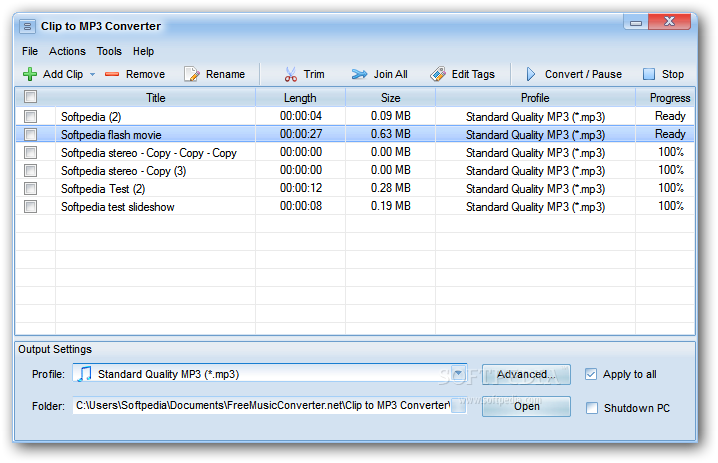Check Softpedia stereo - Copy (3) checkbox
This screenshot has width=718, height=463.
point(31,171)
